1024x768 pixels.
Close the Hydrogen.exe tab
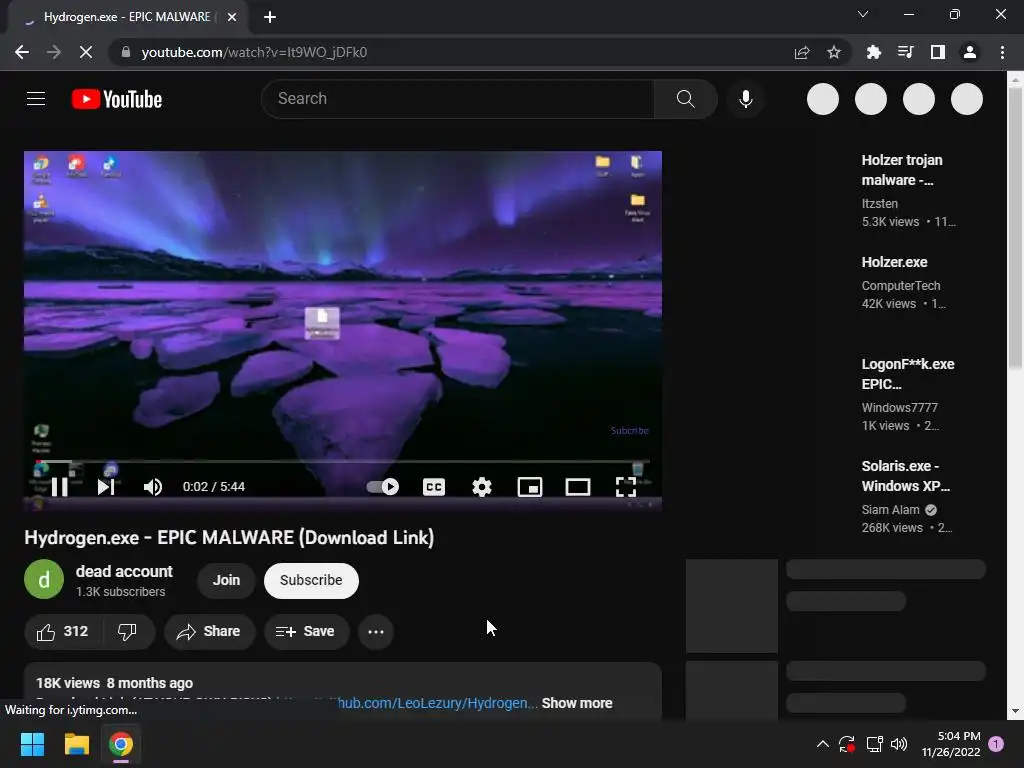231,17
